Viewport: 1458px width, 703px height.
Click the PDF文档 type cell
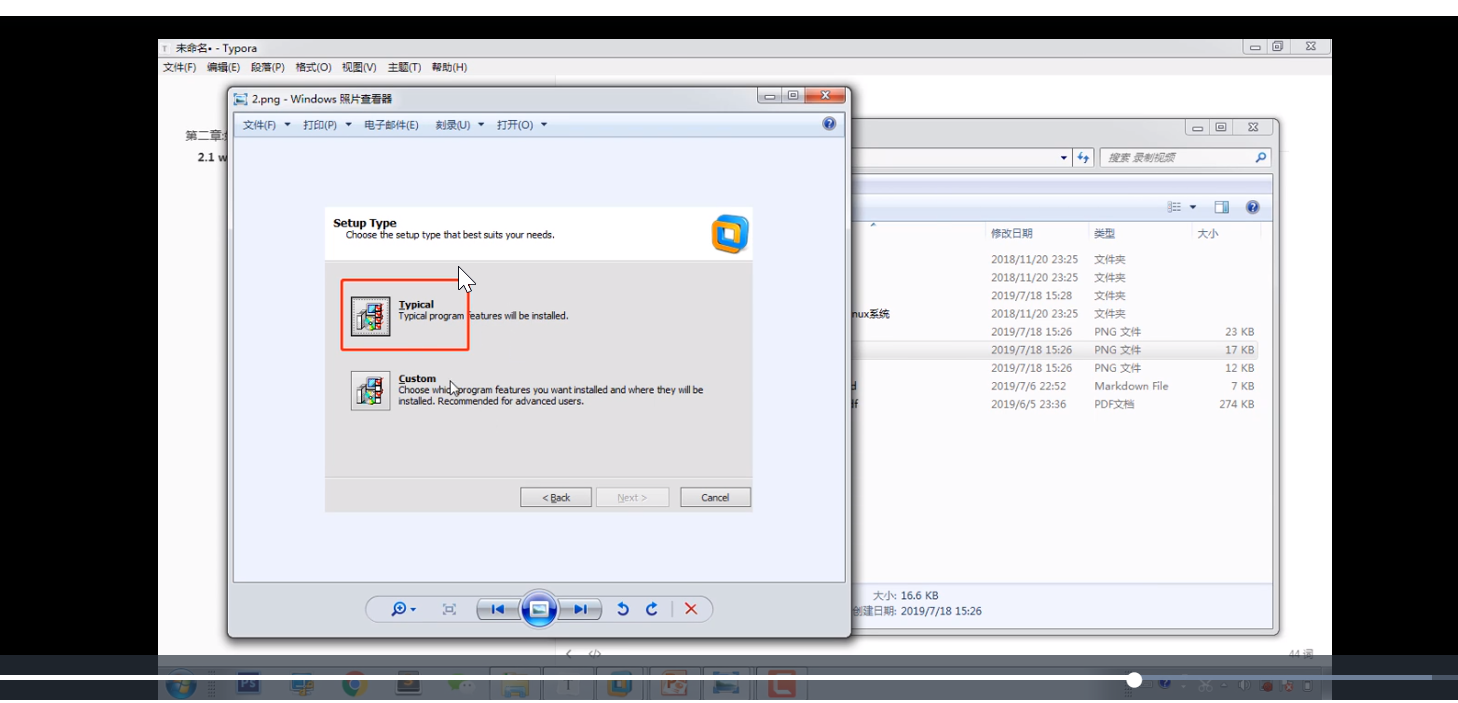1114,404
